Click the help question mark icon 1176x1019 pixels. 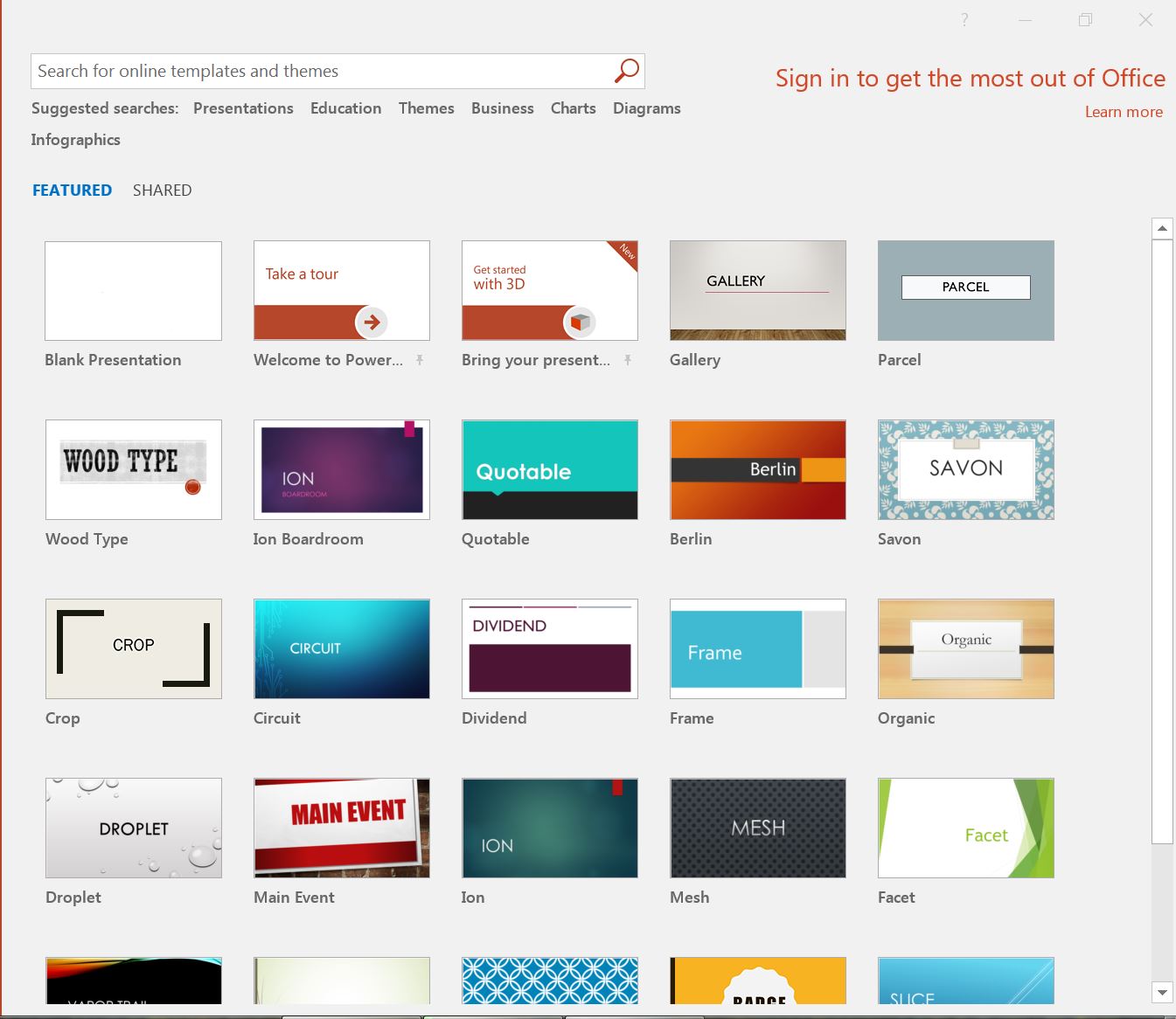click(x=964, y=19)
